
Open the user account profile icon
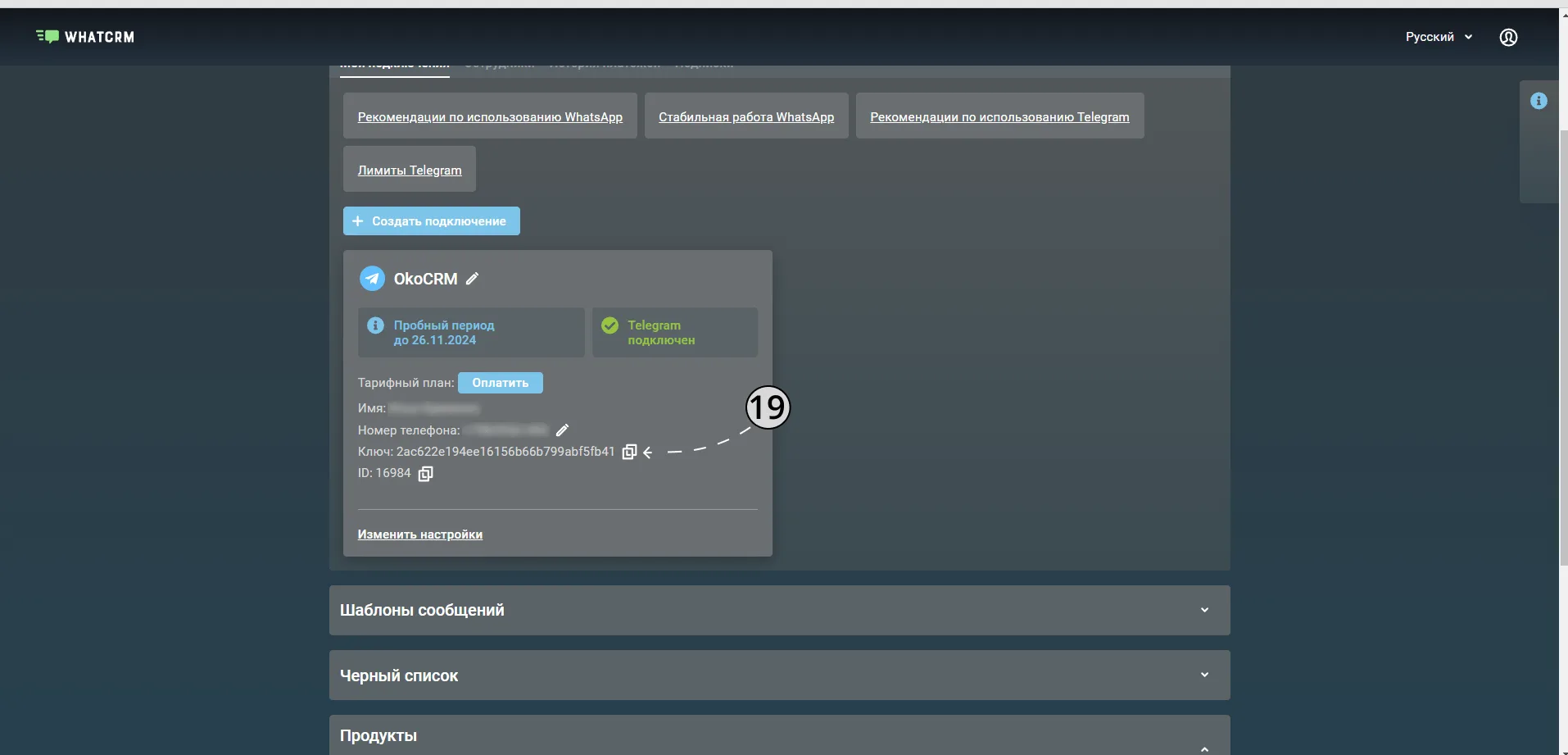(x=1508, y=37)
